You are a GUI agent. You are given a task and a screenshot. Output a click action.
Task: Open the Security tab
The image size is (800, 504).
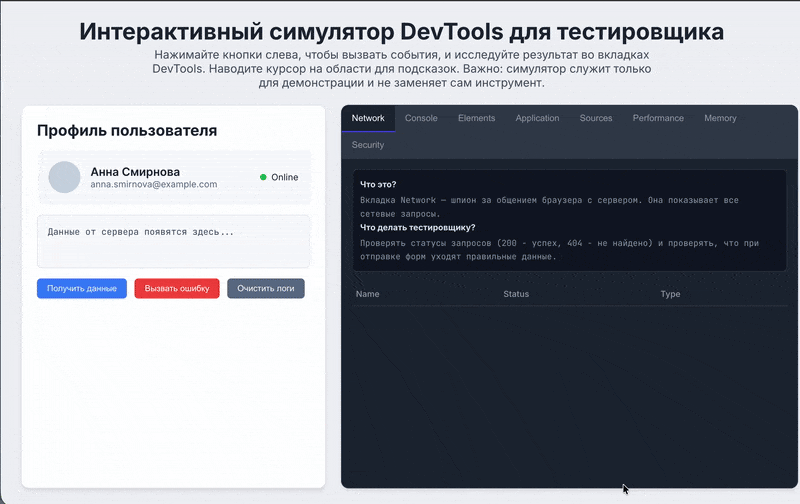point(368,145)
